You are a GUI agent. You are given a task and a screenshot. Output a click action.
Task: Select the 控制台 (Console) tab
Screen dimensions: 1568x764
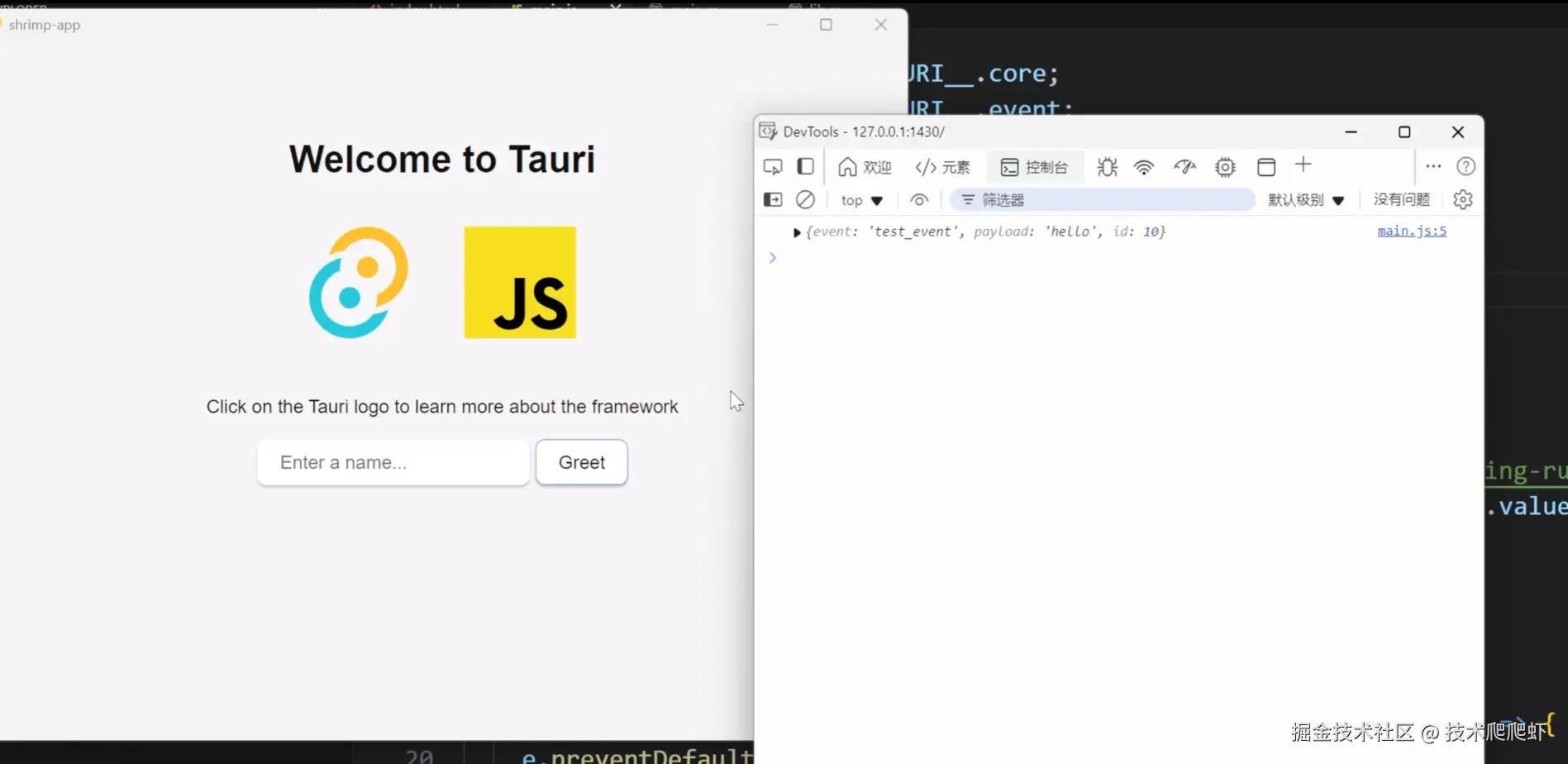click(1034, 167)
